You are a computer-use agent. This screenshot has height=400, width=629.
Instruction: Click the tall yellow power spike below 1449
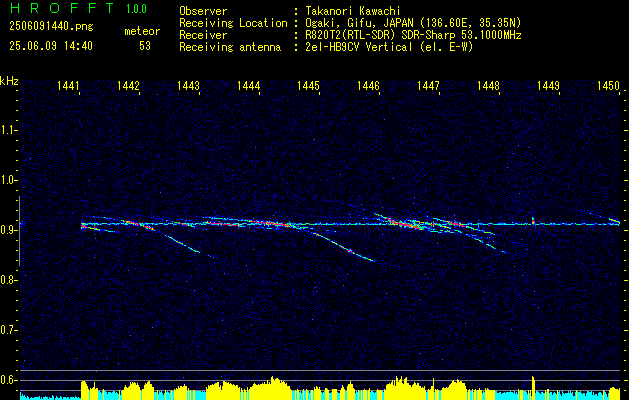click(533, 387)
